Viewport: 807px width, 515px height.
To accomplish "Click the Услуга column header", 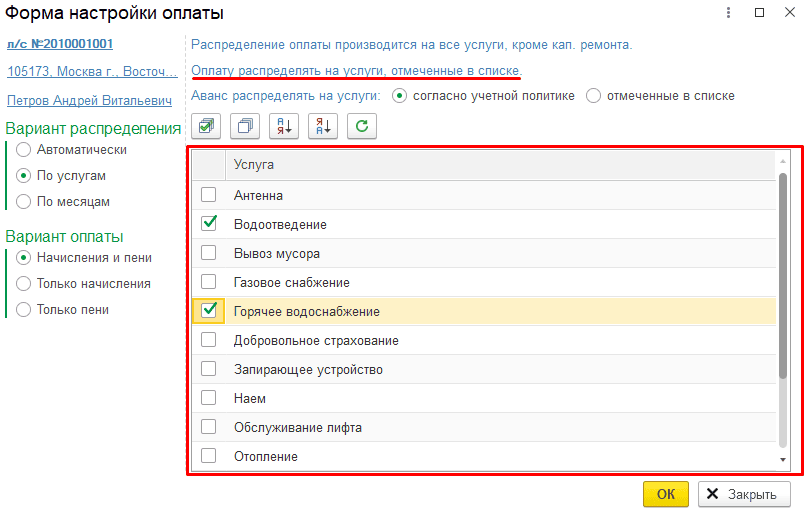I will click(500, 165).
